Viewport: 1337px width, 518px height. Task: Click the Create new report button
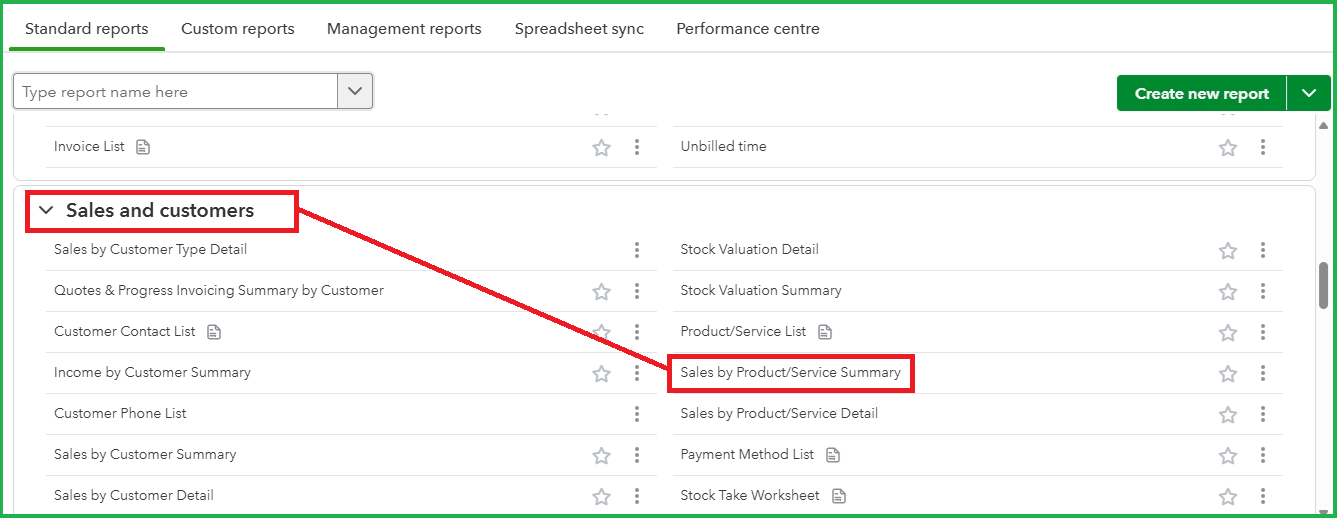(1202, 93)
